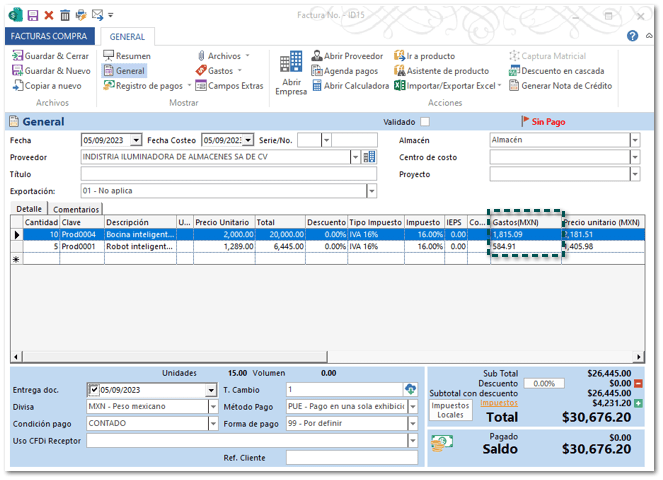Select the Comentarios tab
The height and width of the screenshot is (480, 663).
[x=76, y=209]
